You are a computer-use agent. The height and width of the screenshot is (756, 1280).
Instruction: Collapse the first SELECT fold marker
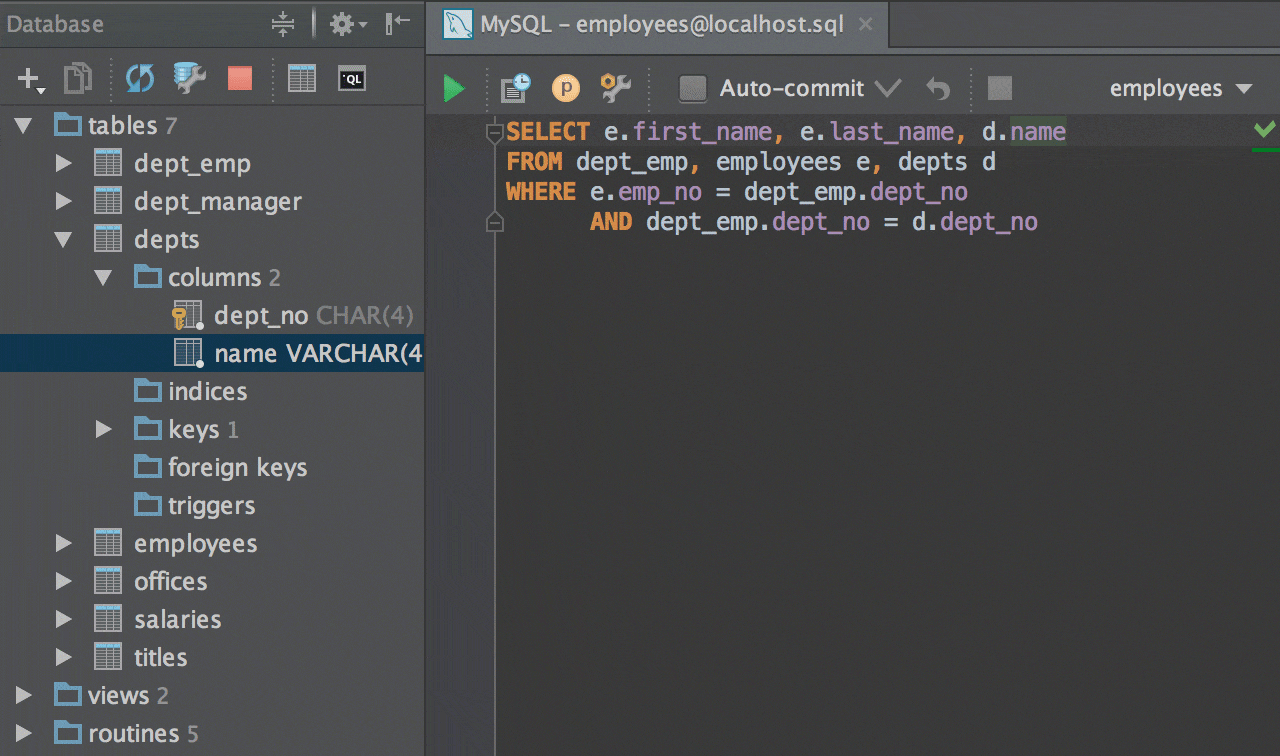coord(494,132)
